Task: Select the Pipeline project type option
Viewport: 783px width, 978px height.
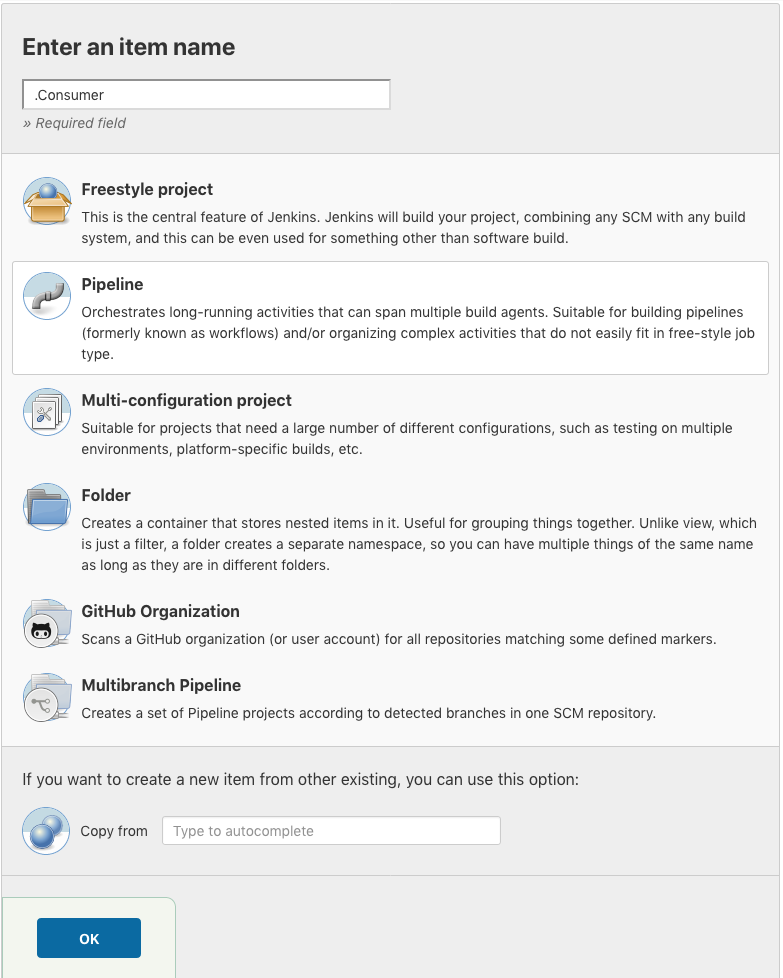Action: coord(390,316)
